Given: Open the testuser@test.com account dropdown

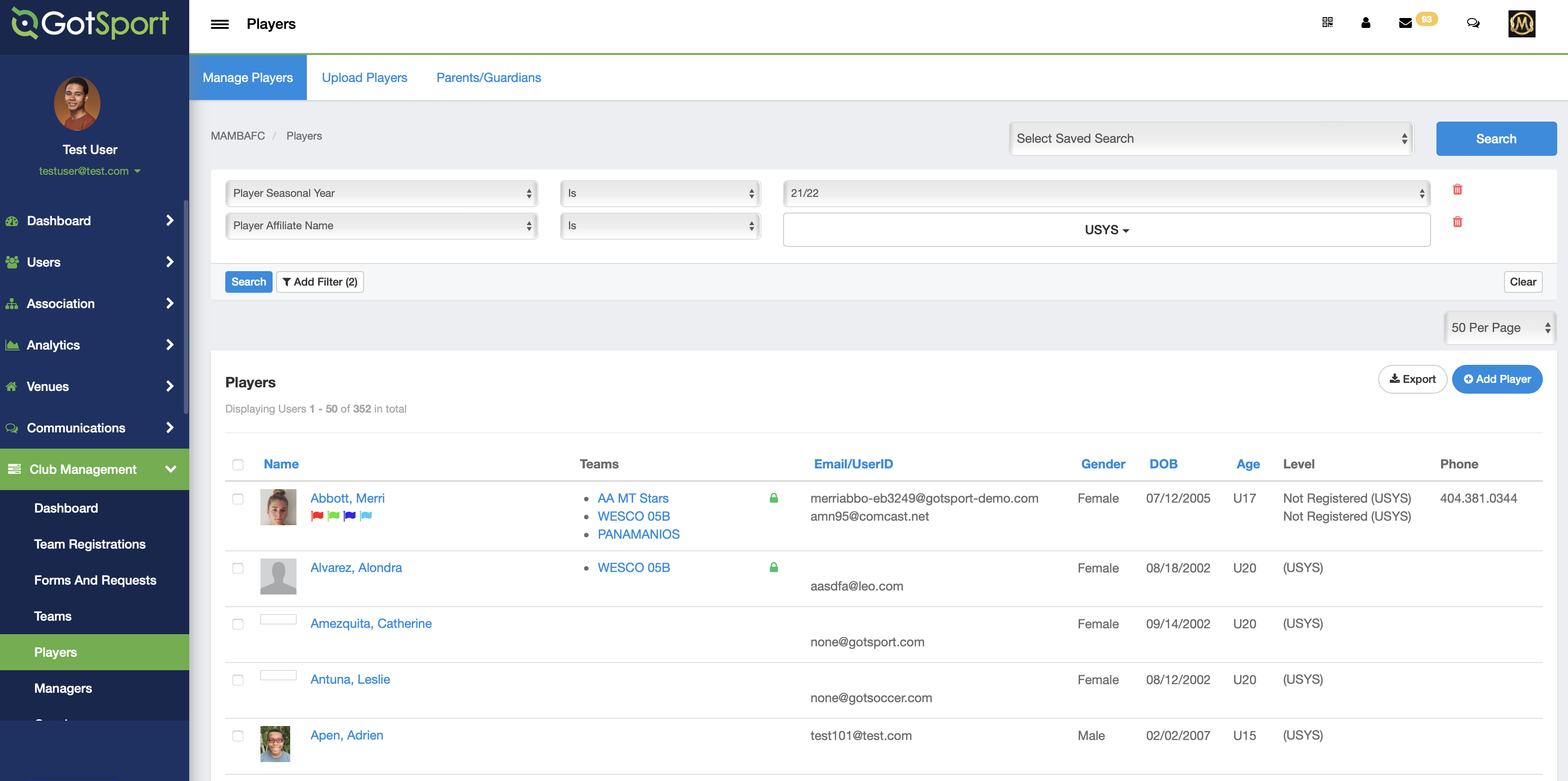Looking at the screenshot, I should [90, 171].
